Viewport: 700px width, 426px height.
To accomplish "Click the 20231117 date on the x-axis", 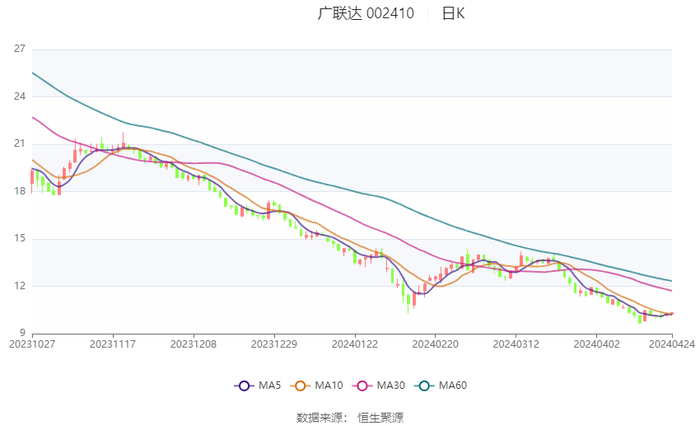I will pyautogui.click(x=112, y=343).
